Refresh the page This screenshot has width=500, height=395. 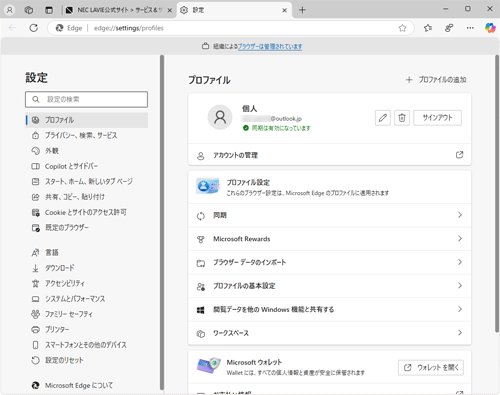tap(34, 28)
